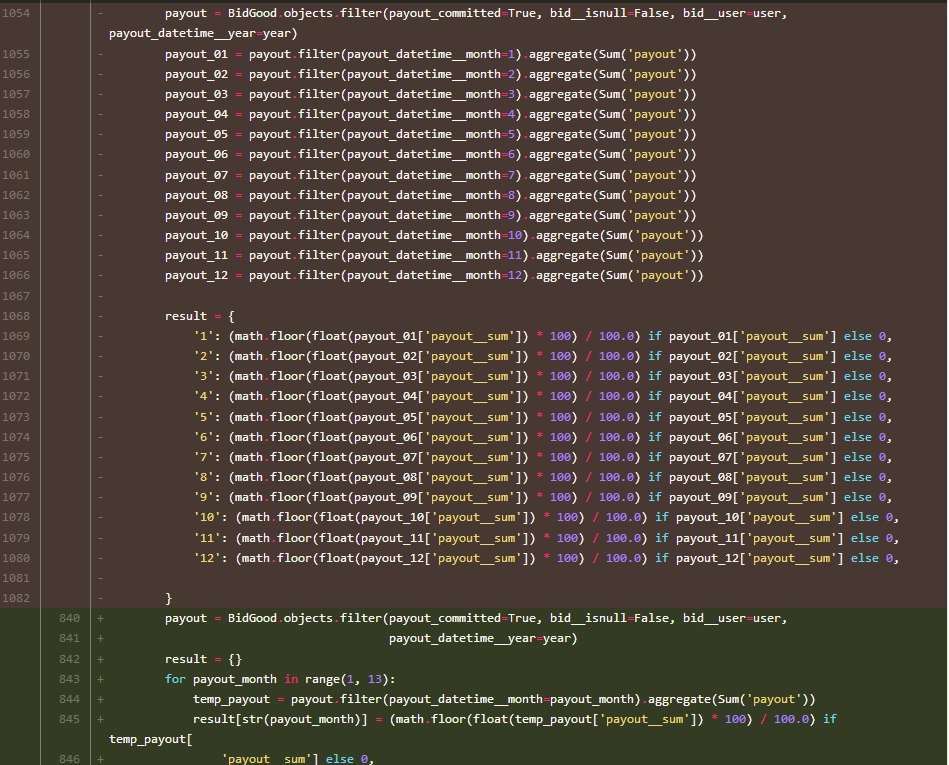Click BidGood on added line 840

click(252, 618)
